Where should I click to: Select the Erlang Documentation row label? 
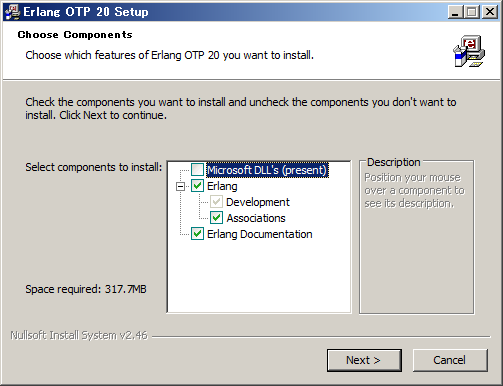tap(260, 234)
